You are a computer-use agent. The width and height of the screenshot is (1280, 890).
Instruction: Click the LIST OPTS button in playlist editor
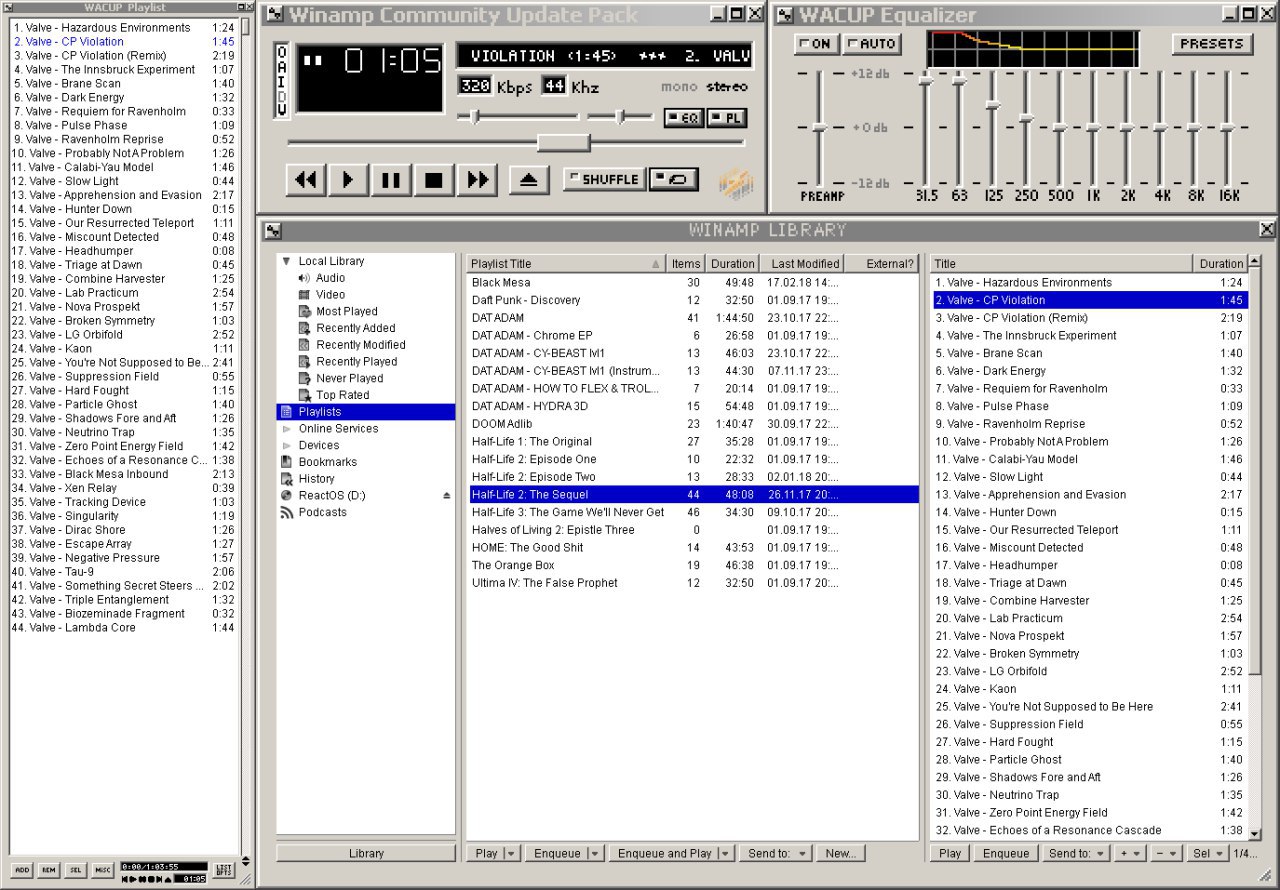pos(224,871)
